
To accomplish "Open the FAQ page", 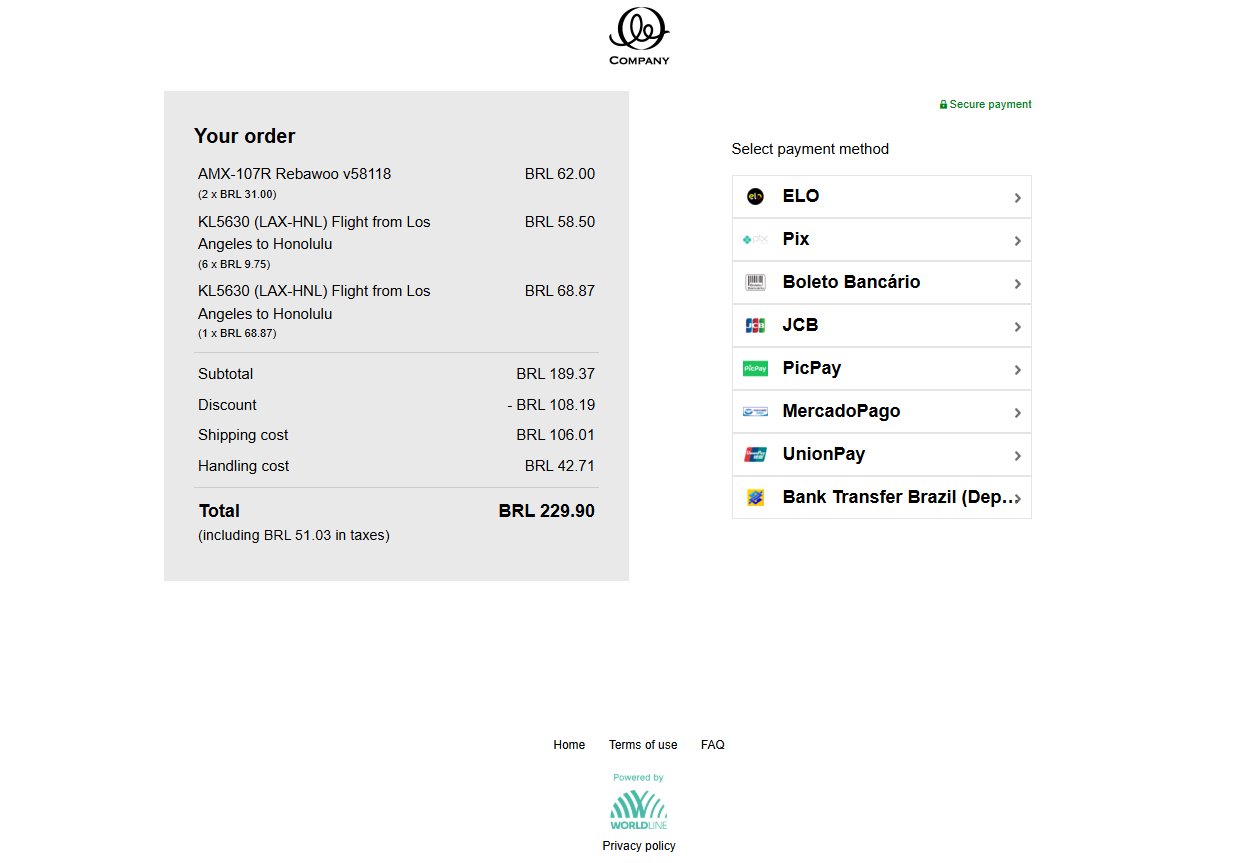I will pos(712,744).
